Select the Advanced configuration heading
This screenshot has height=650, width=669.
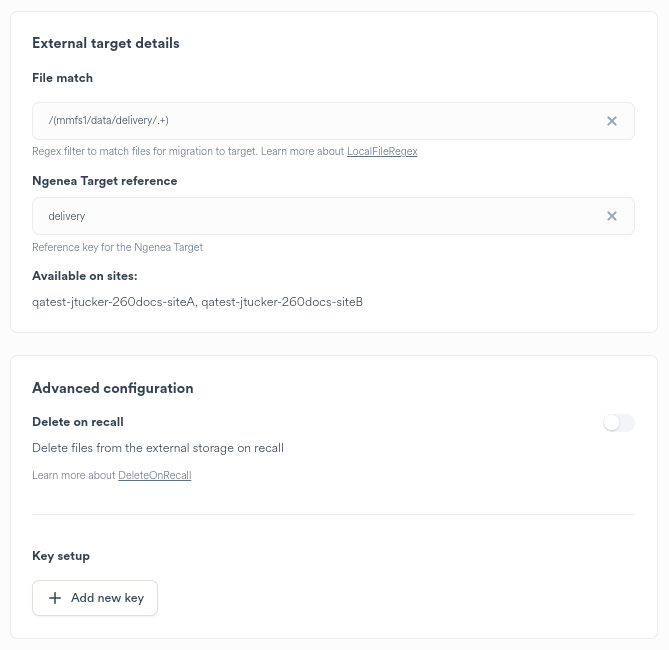113,388
